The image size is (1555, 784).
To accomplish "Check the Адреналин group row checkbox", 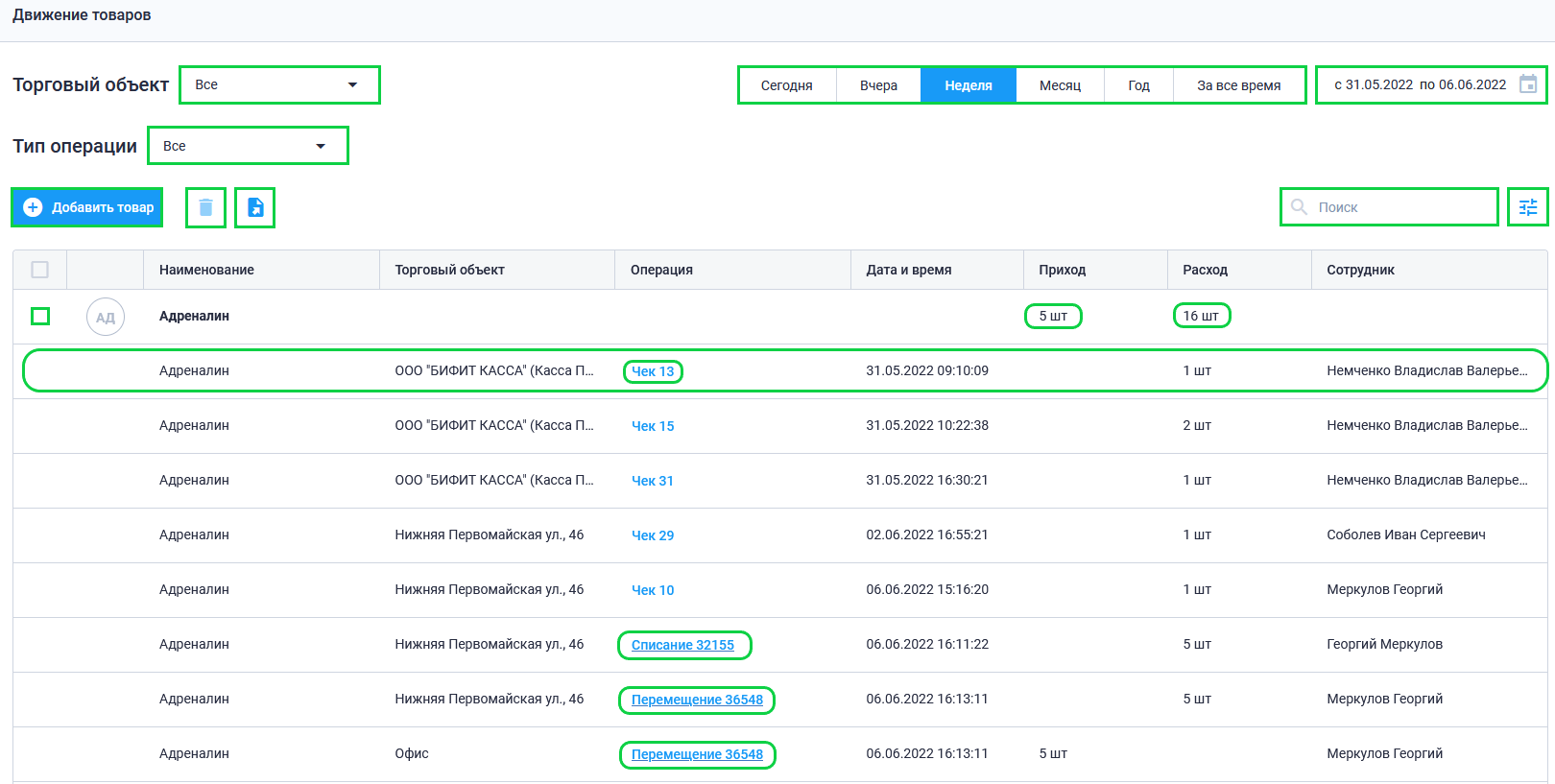I will [x=40, y=316].
